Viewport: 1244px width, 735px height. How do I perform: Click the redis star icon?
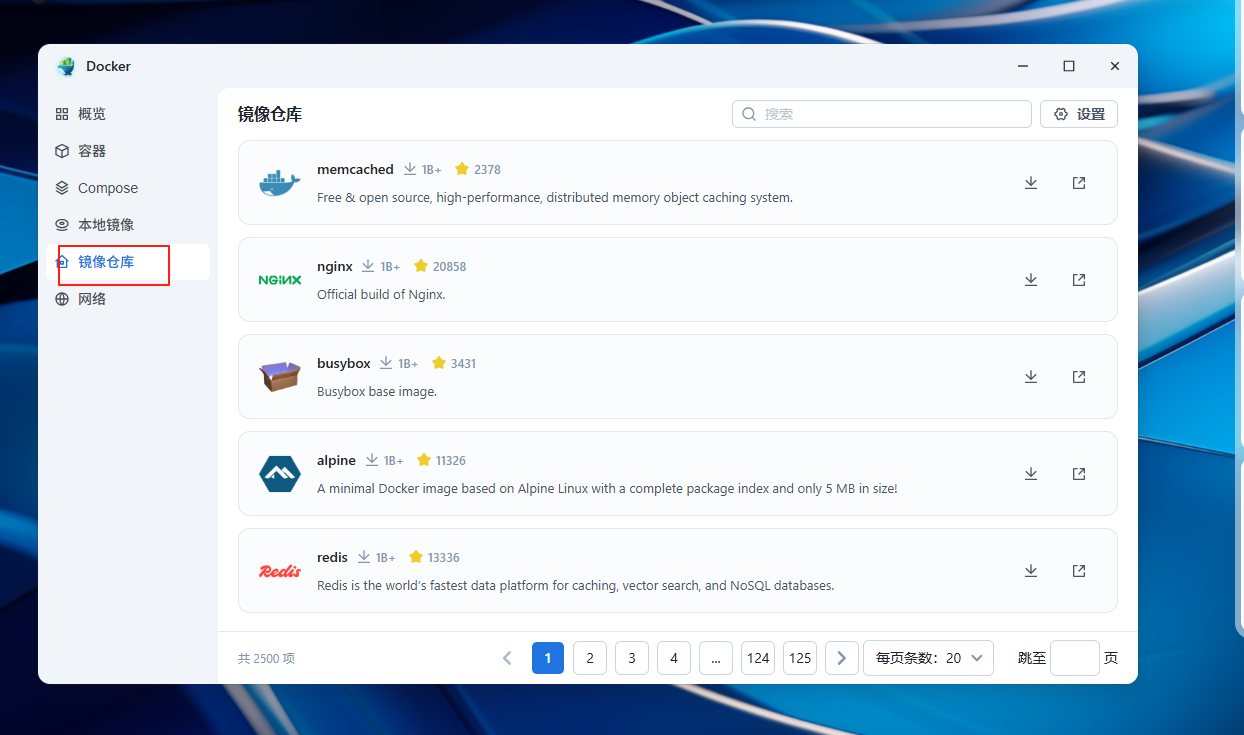416,557
